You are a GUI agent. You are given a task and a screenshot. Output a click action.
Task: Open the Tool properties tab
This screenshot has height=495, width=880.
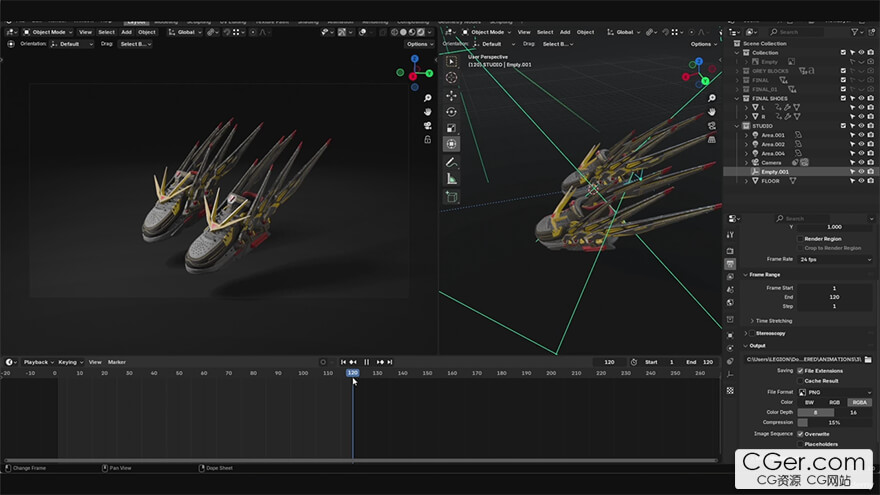pos(730,235)
